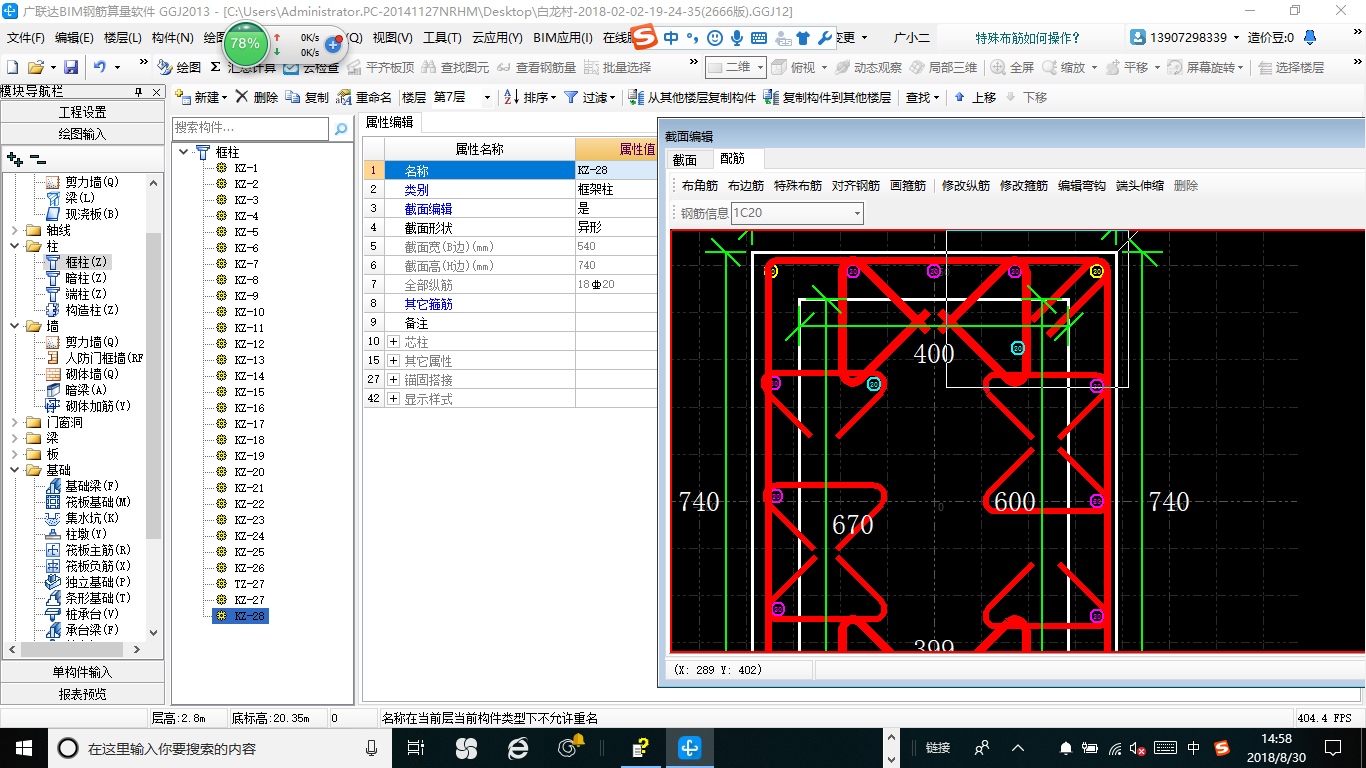This screenshot has height=768, width=1366.
Task: Click 重命名 rename button
Action: 365,98
